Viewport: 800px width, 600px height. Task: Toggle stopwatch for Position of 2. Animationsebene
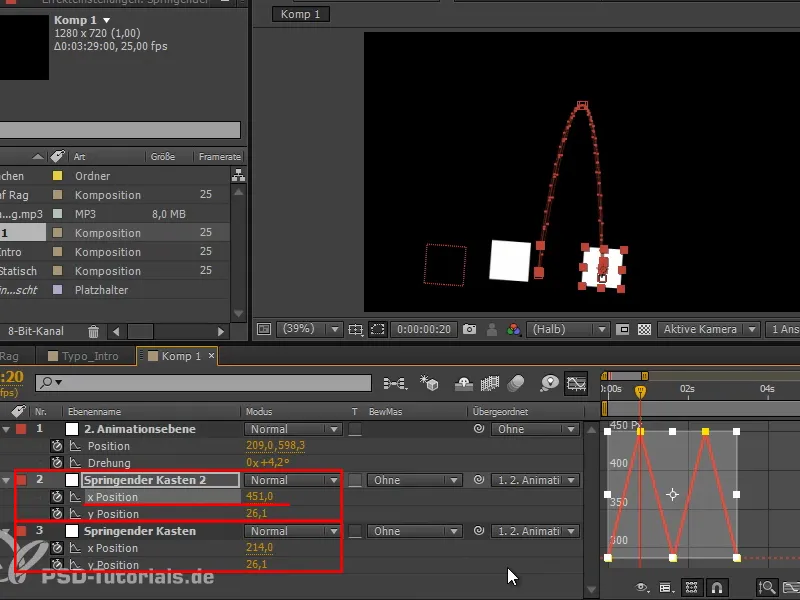(x=57, y=446)
